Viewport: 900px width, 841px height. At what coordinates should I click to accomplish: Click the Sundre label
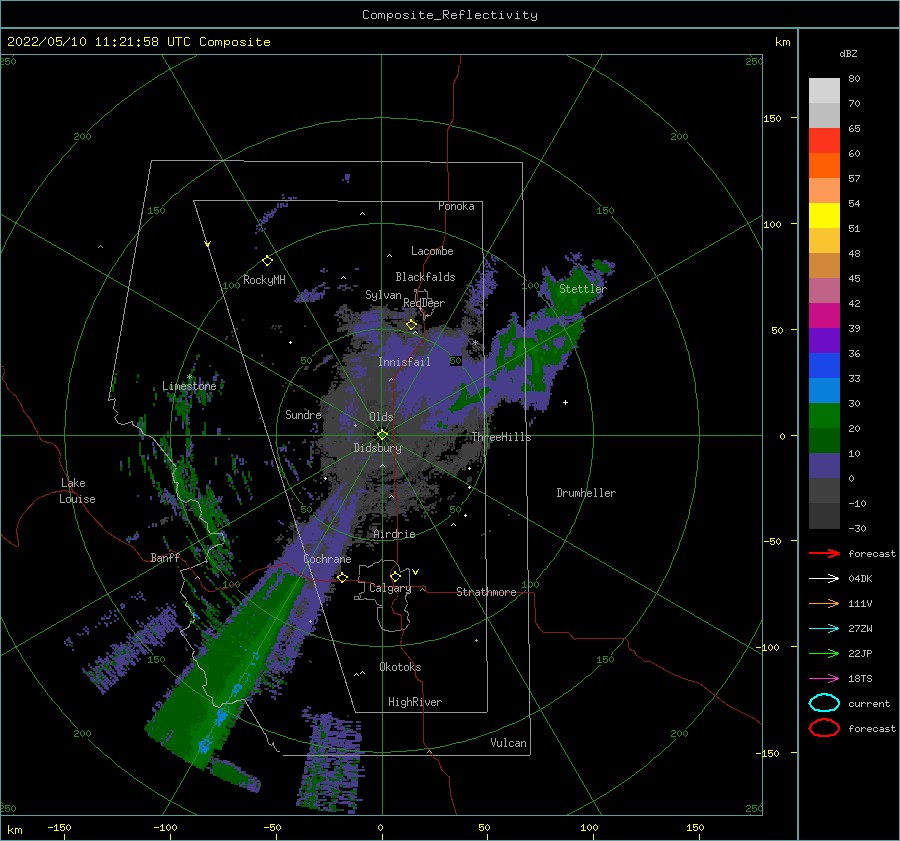(303, 414)
